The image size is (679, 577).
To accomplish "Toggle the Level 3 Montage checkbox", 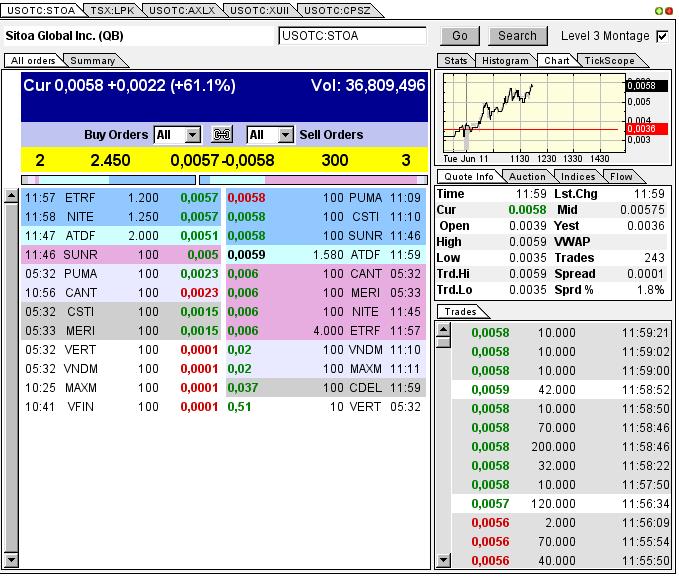I will 661,36.
